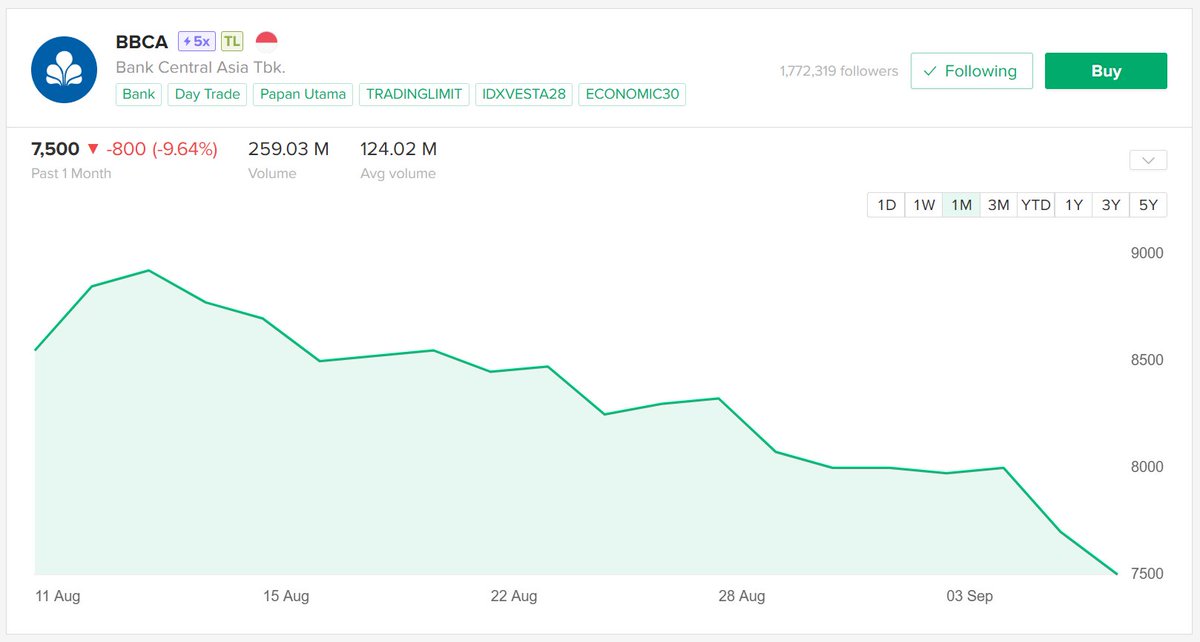The height and width of the screenshot is (642, 1200).
Task: Click the 7,500 price value
Action: tap(55, 149)
